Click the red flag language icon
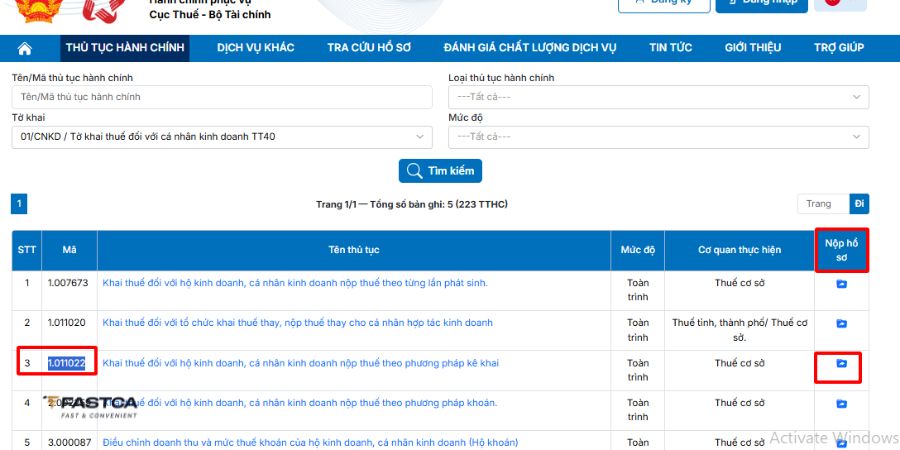This screenshot has height=450, width=900. [840, 4]
